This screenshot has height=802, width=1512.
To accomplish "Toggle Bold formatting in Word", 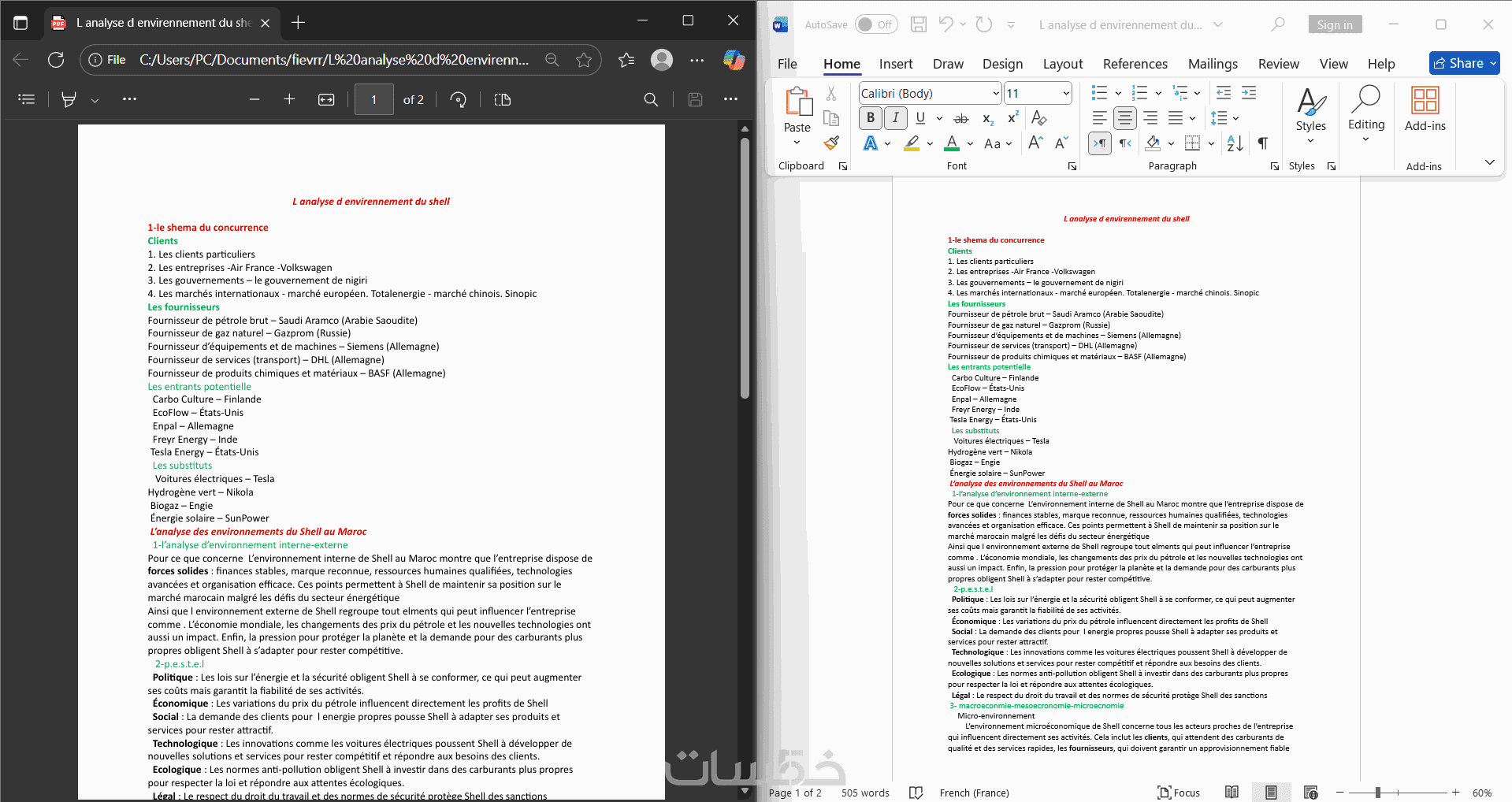I will pyautogui.click(x=871, y=118).
